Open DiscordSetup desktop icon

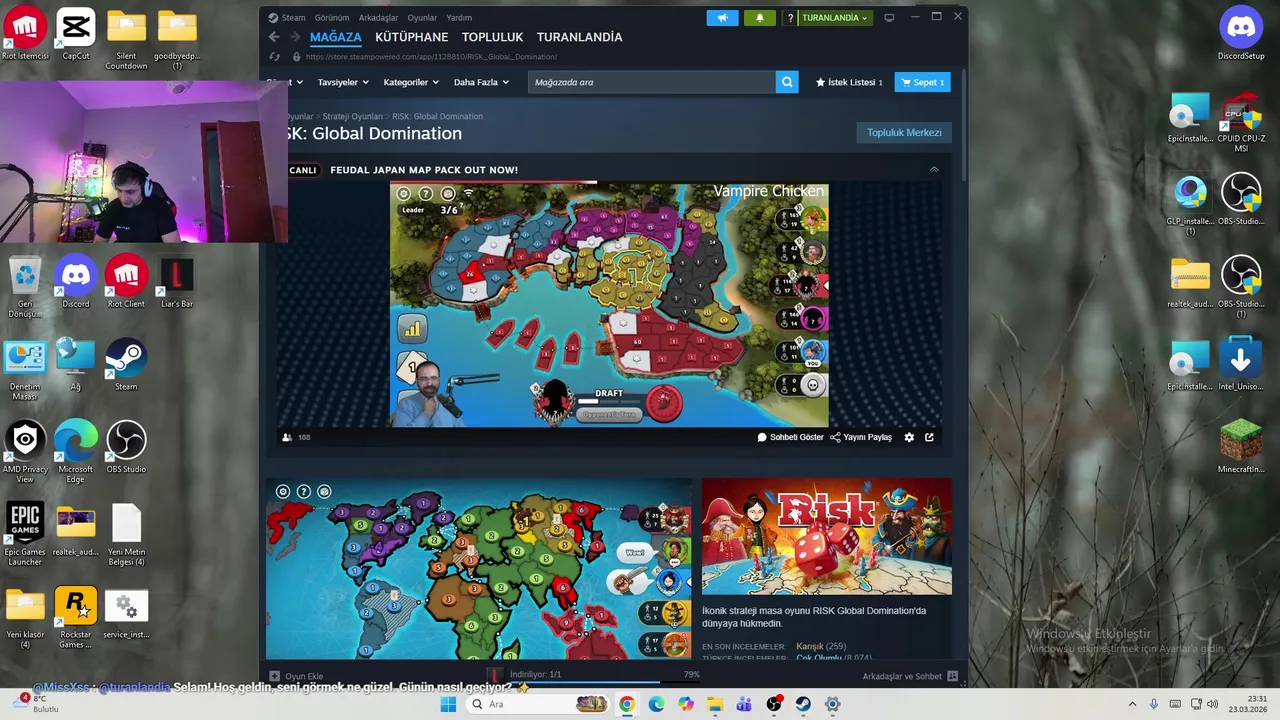[x=1241, y=35]
